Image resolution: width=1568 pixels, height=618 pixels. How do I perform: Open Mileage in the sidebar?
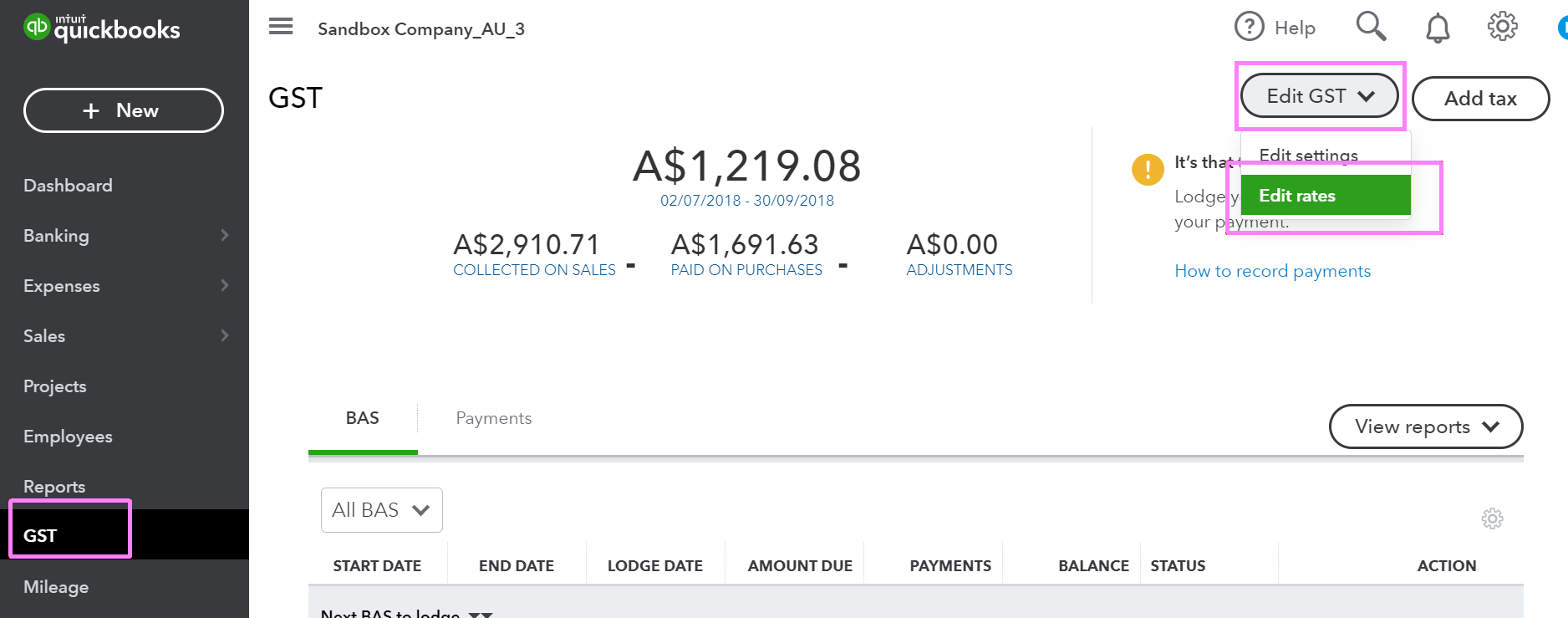click(56, 587)
